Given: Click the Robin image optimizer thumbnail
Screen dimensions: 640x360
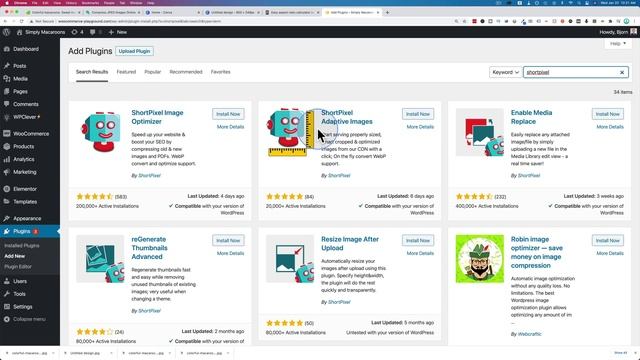Looking at the screenshot, I should [480, 259].
